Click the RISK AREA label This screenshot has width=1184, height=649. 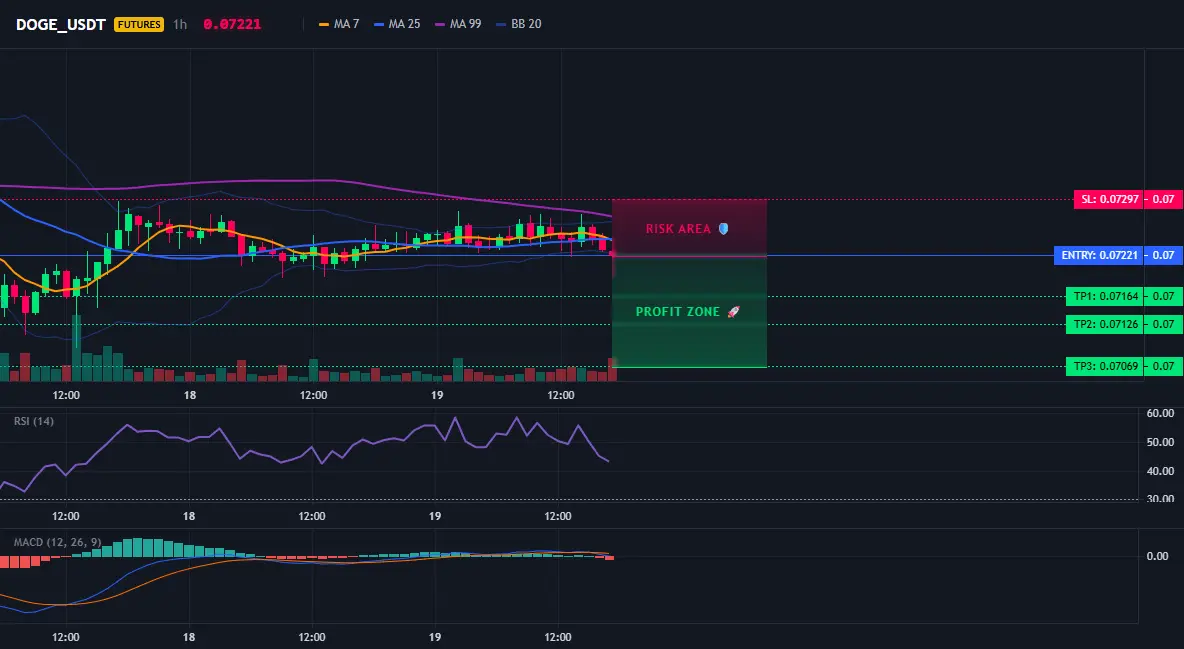click(x=678, y=229)
